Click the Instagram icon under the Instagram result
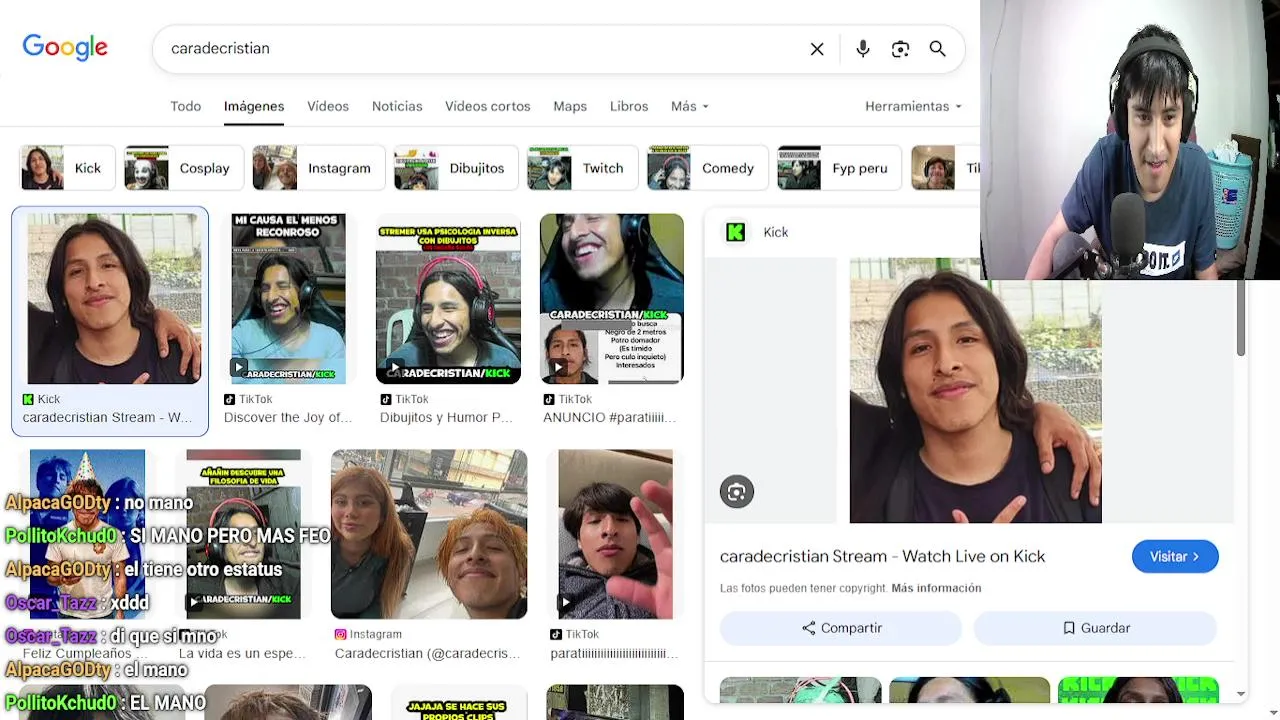This screenshot has width=1280, height=720. click(340, 634)
